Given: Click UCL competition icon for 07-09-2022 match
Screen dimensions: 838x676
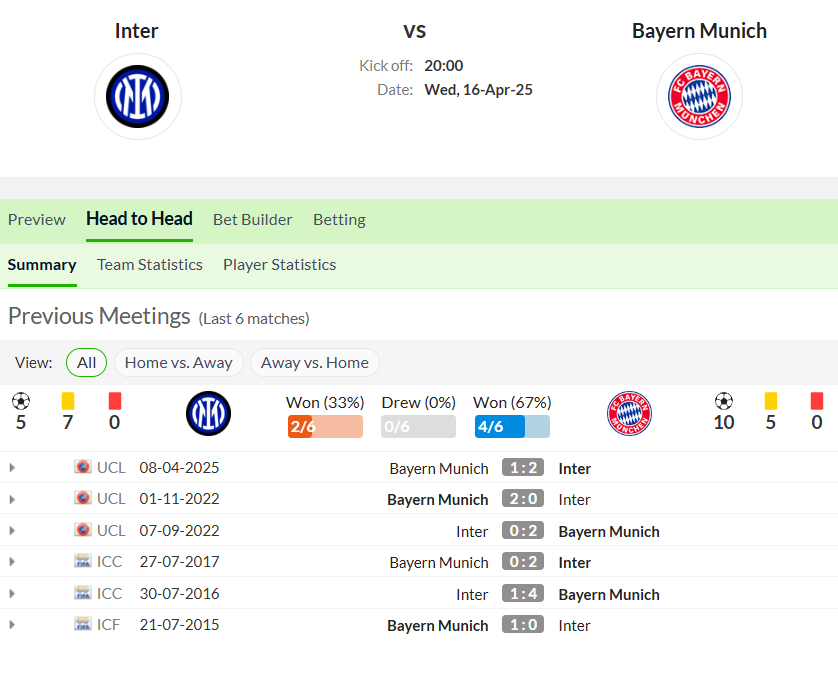Looking at the screenshot, I should click(x=83, y=530).
